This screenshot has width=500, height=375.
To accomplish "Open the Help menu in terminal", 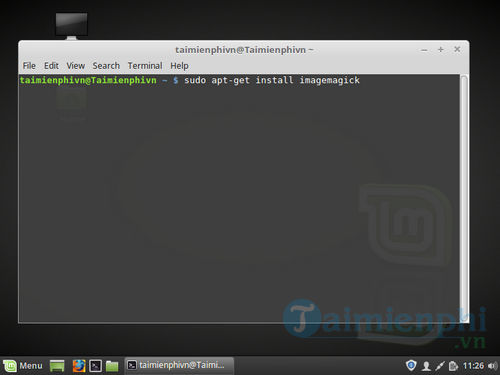I will tap(179, 66).
